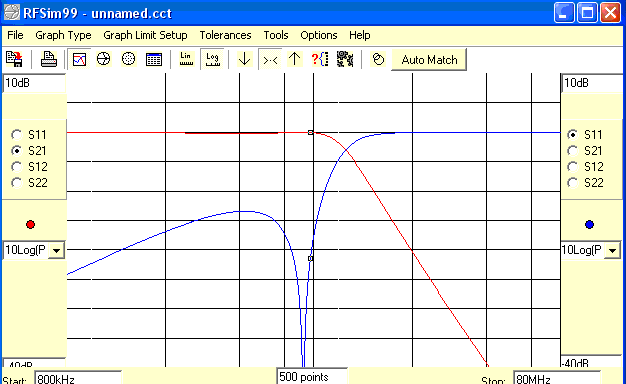Screen dimensions: 626x384
Task: Set linear frequency scale with Lin icon
Action: (x=186, y=59)
